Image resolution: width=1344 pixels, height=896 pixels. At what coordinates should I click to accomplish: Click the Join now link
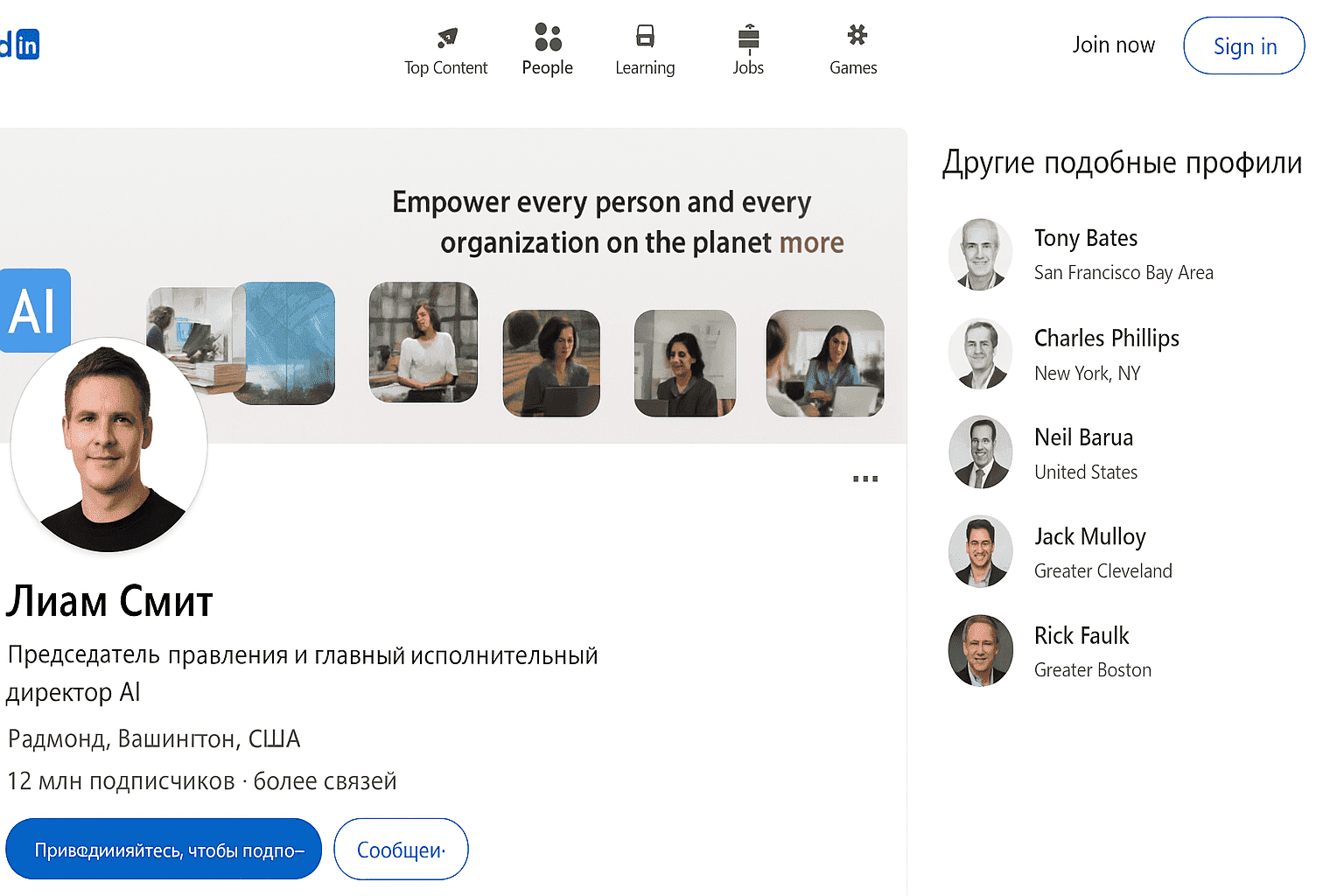[x=1113, y=45]
